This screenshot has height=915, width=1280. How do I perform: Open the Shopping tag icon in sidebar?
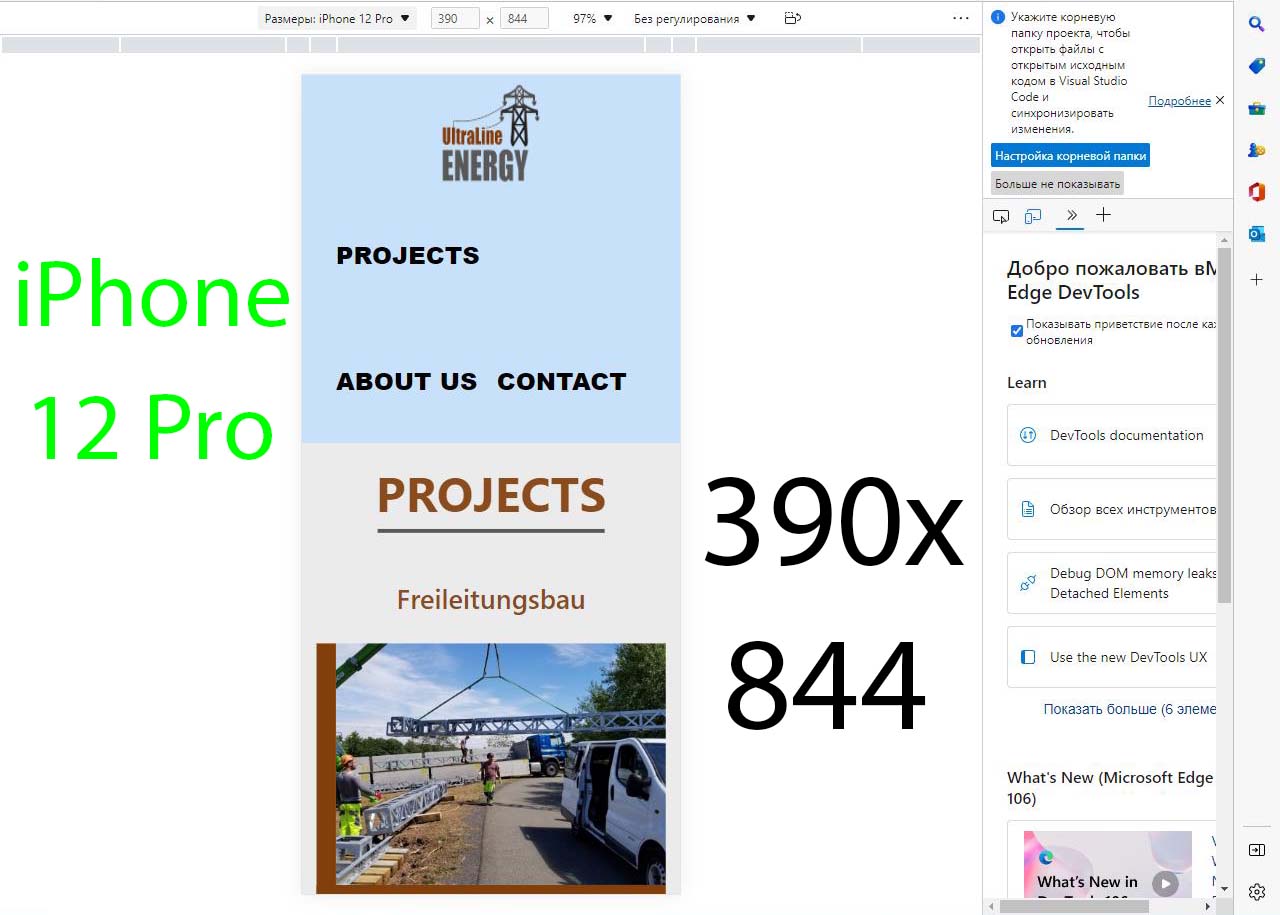(x=1257, y=66)
